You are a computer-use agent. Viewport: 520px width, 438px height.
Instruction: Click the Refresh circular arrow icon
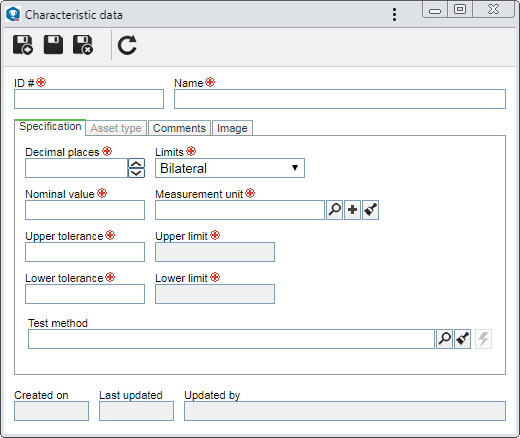(127, 45)
